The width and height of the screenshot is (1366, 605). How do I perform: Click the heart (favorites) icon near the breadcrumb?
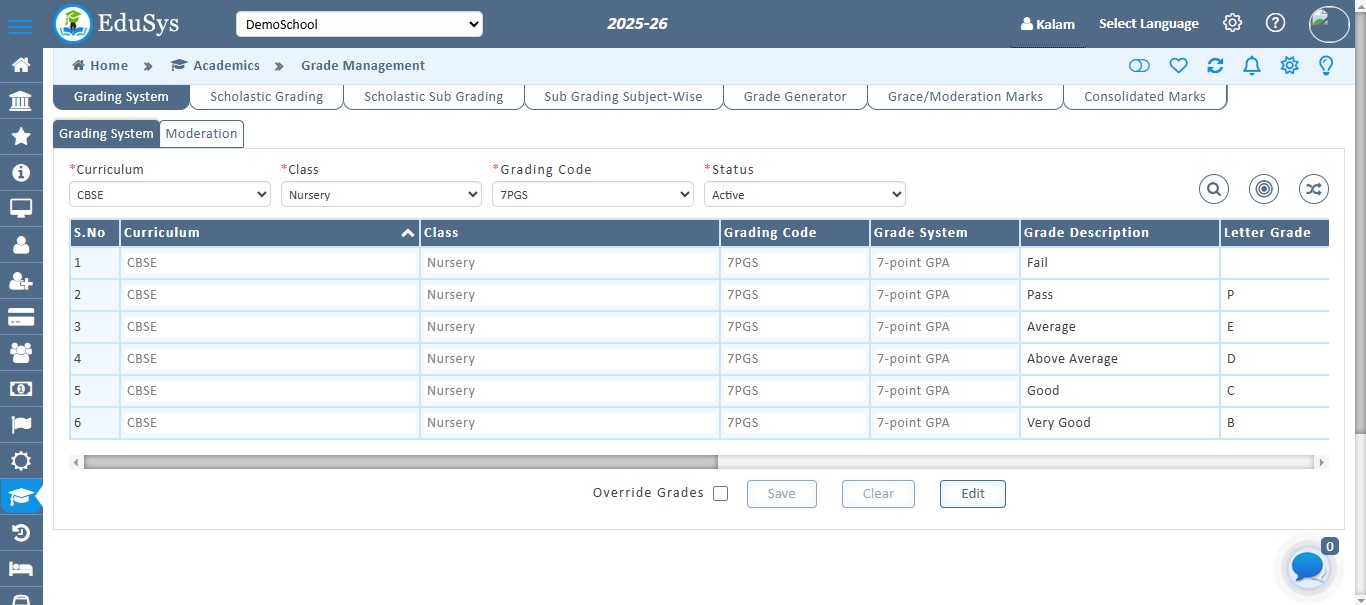[1179, 65]
